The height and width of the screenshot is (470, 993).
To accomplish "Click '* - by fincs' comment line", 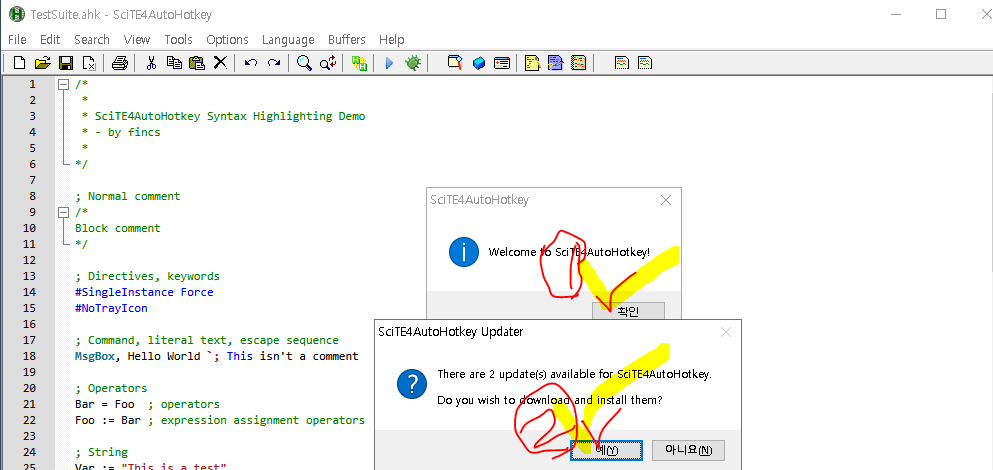I will coord(121,132).
